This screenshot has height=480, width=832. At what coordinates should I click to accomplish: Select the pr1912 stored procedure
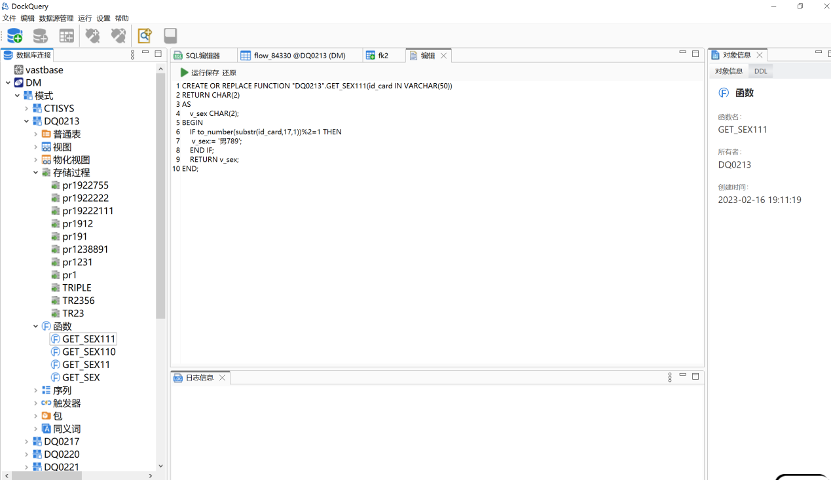77,224
